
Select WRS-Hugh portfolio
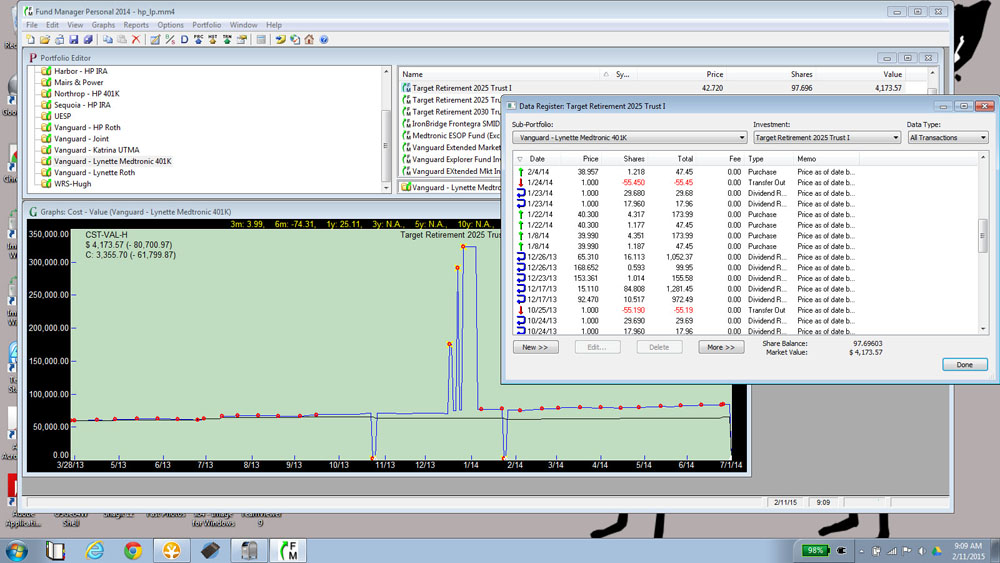coord(73,184)
